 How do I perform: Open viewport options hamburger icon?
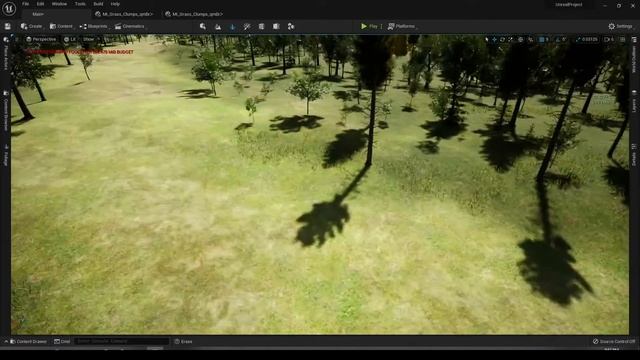coord(16,39)
